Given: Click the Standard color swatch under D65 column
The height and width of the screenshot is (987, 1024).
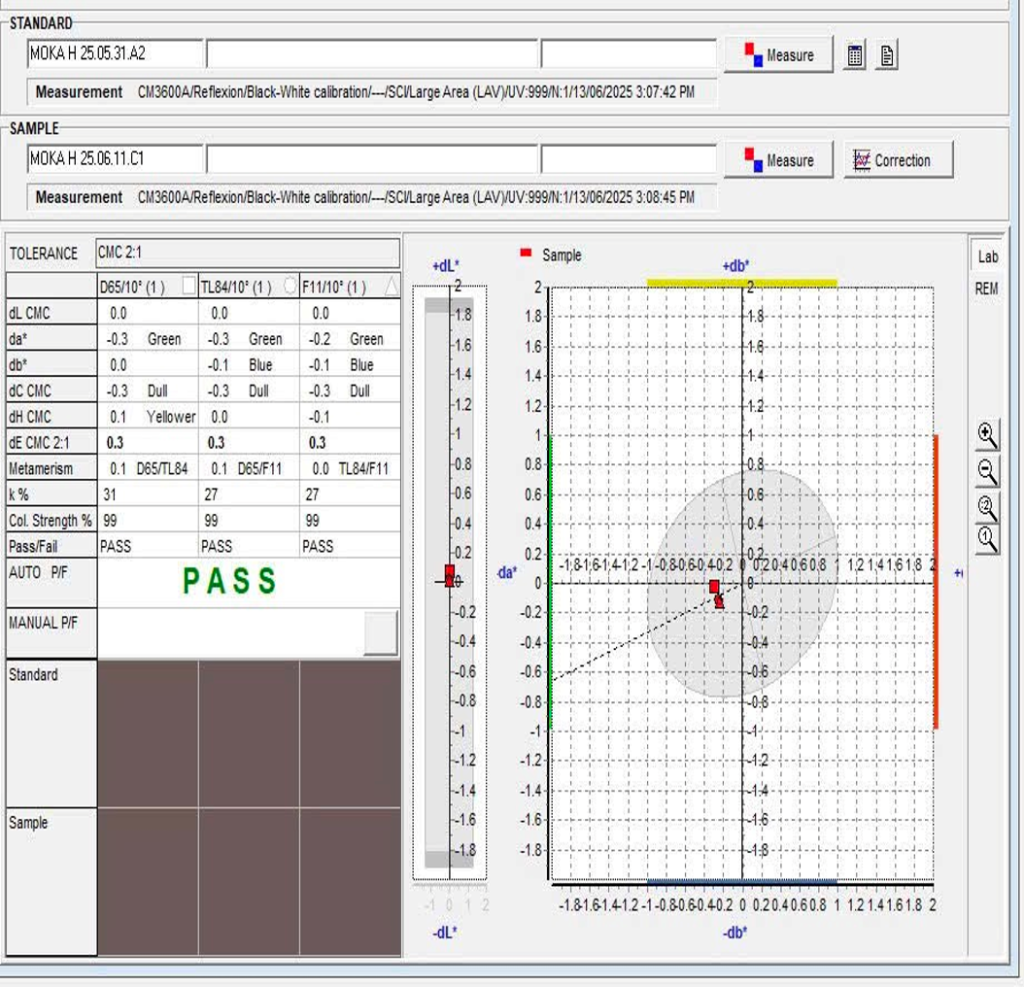Looking at the screenshot, I should 147,733.
